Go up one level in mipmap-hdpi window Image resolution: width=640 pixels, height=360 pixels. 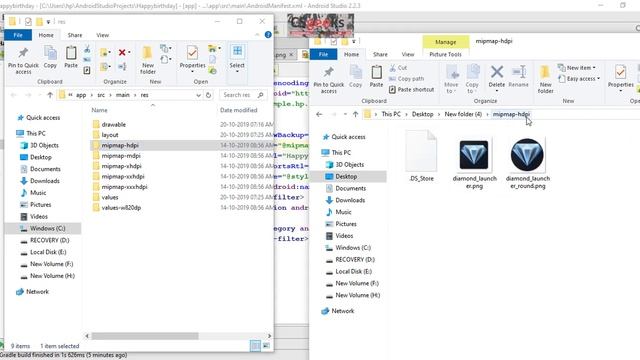(x=356, y=115)
